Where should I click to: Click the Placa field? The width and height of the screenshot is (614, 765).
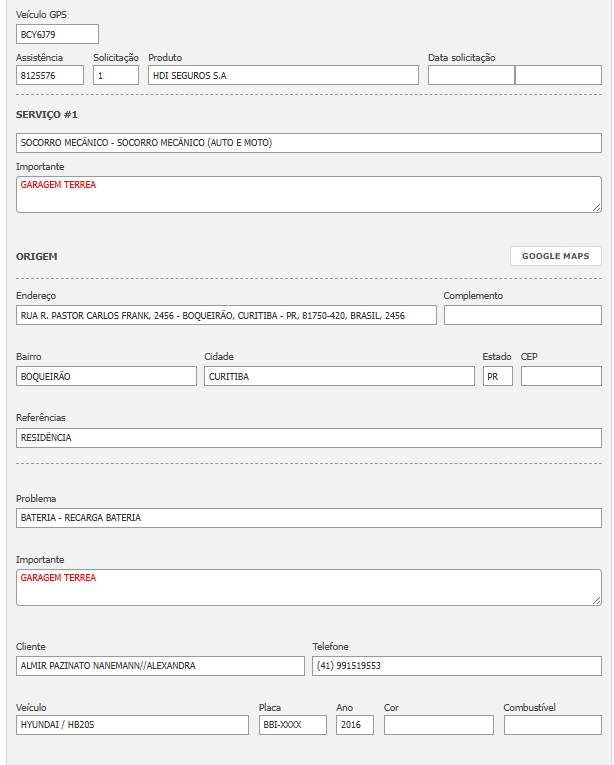click(292, 725)
